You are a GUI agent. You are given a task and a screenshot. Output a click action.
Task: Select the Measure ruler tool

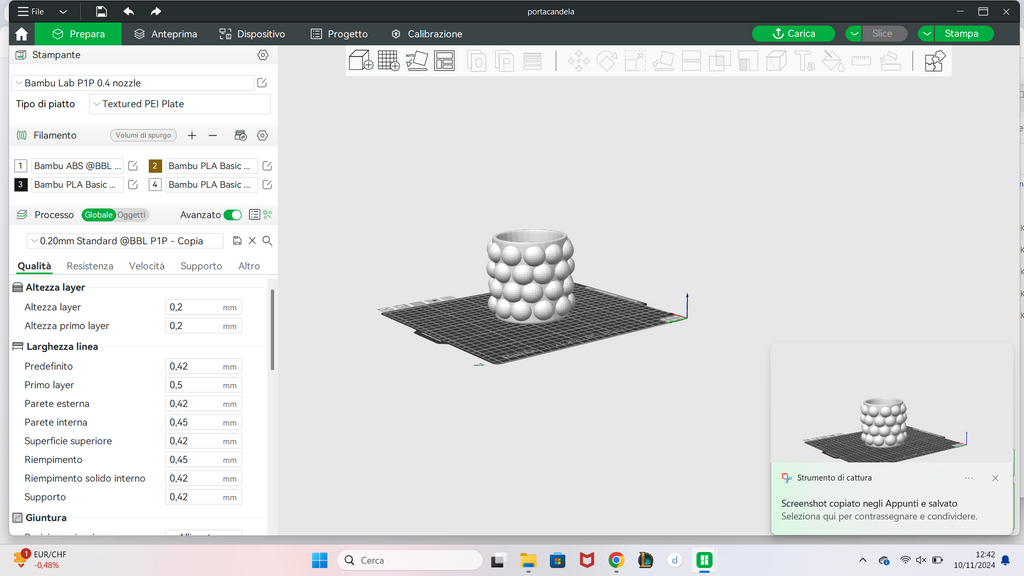pos(861,61)
